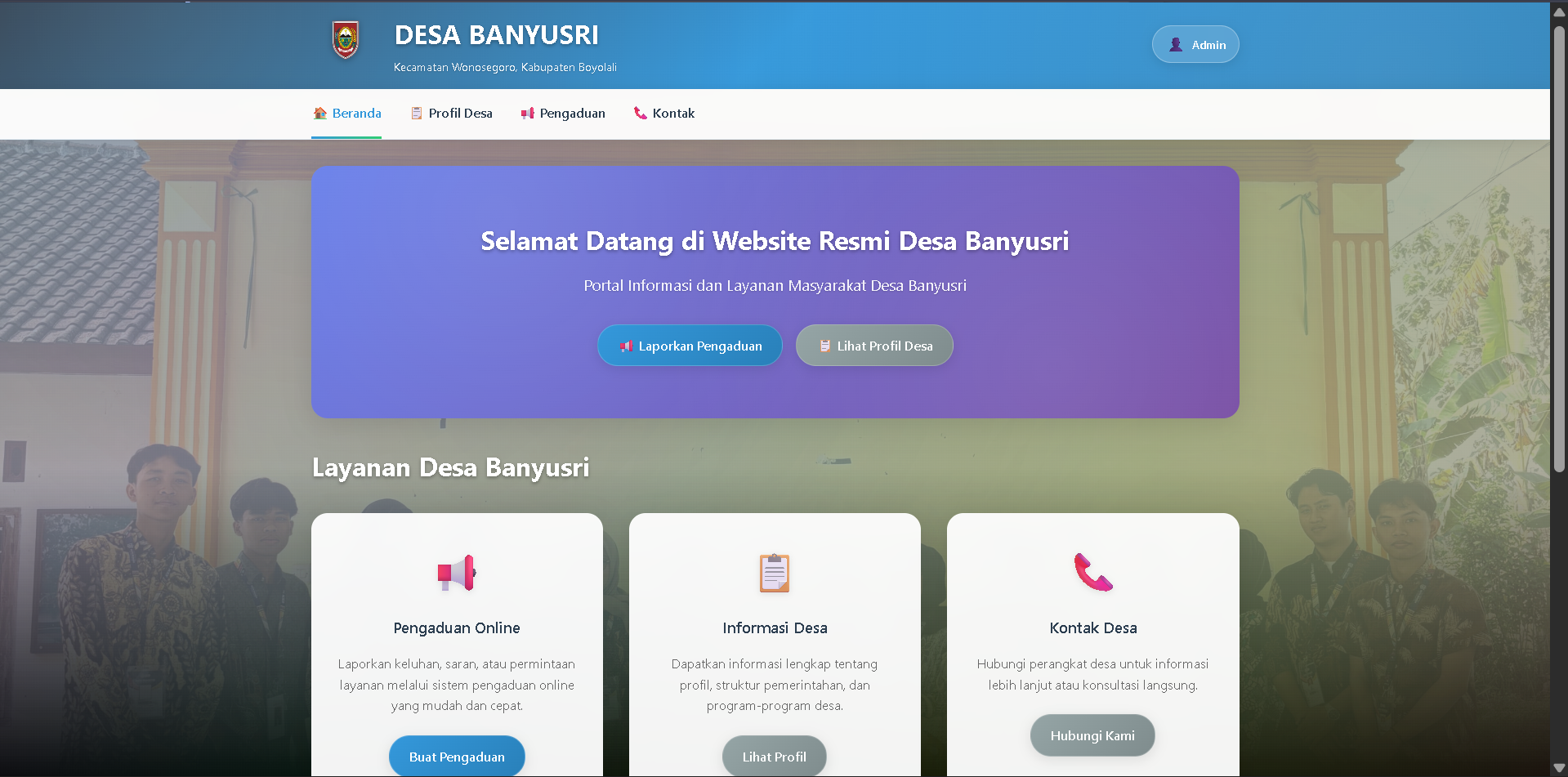
Task: Click the Informasi Desa card heading
Action: coord(775,627)
